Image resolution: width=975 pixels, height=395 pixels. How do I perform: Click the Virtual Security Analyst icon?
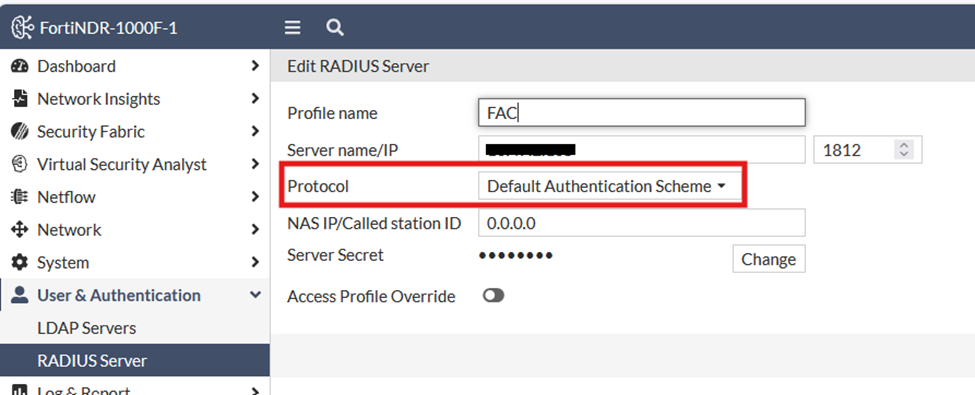[20, 164]
